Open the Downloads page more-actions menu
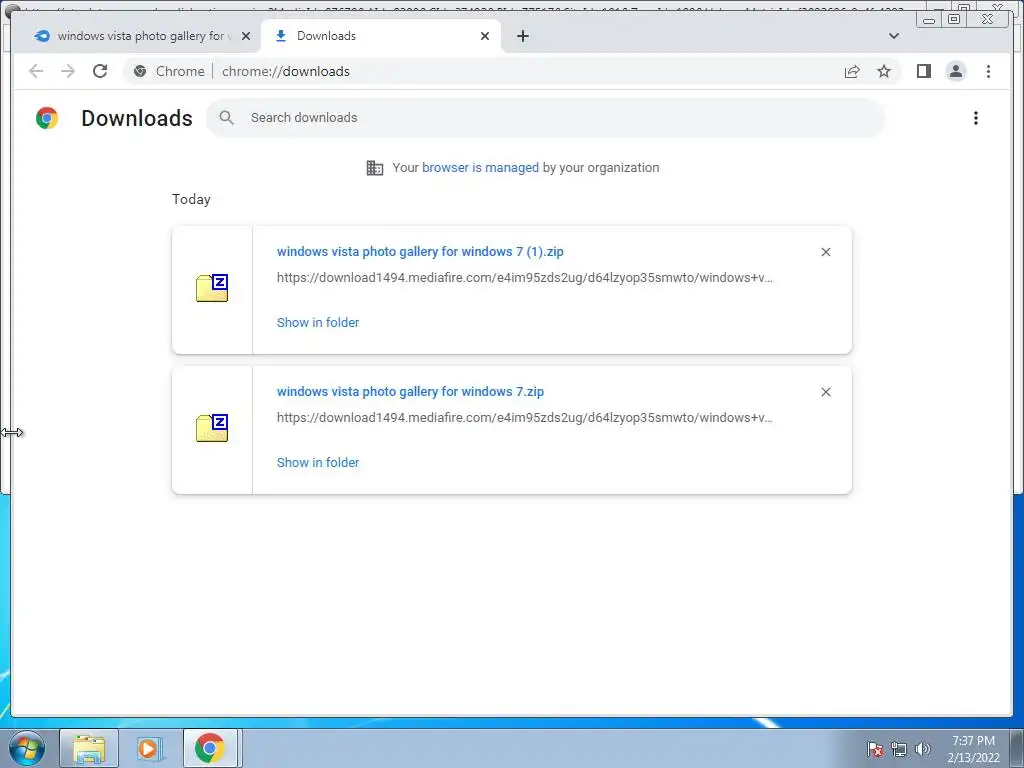The width and height of the screenshot is (1024, 768). pos(976,118)
